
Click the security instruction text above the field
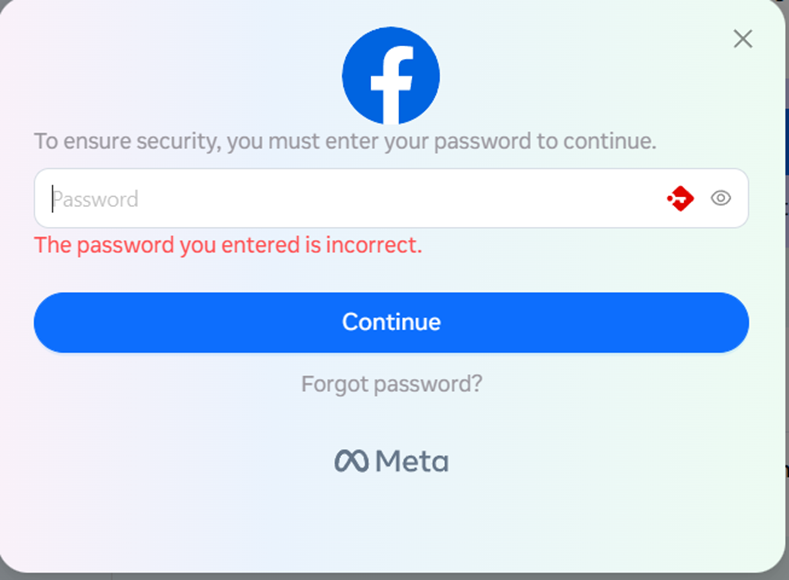coord(345,141)
